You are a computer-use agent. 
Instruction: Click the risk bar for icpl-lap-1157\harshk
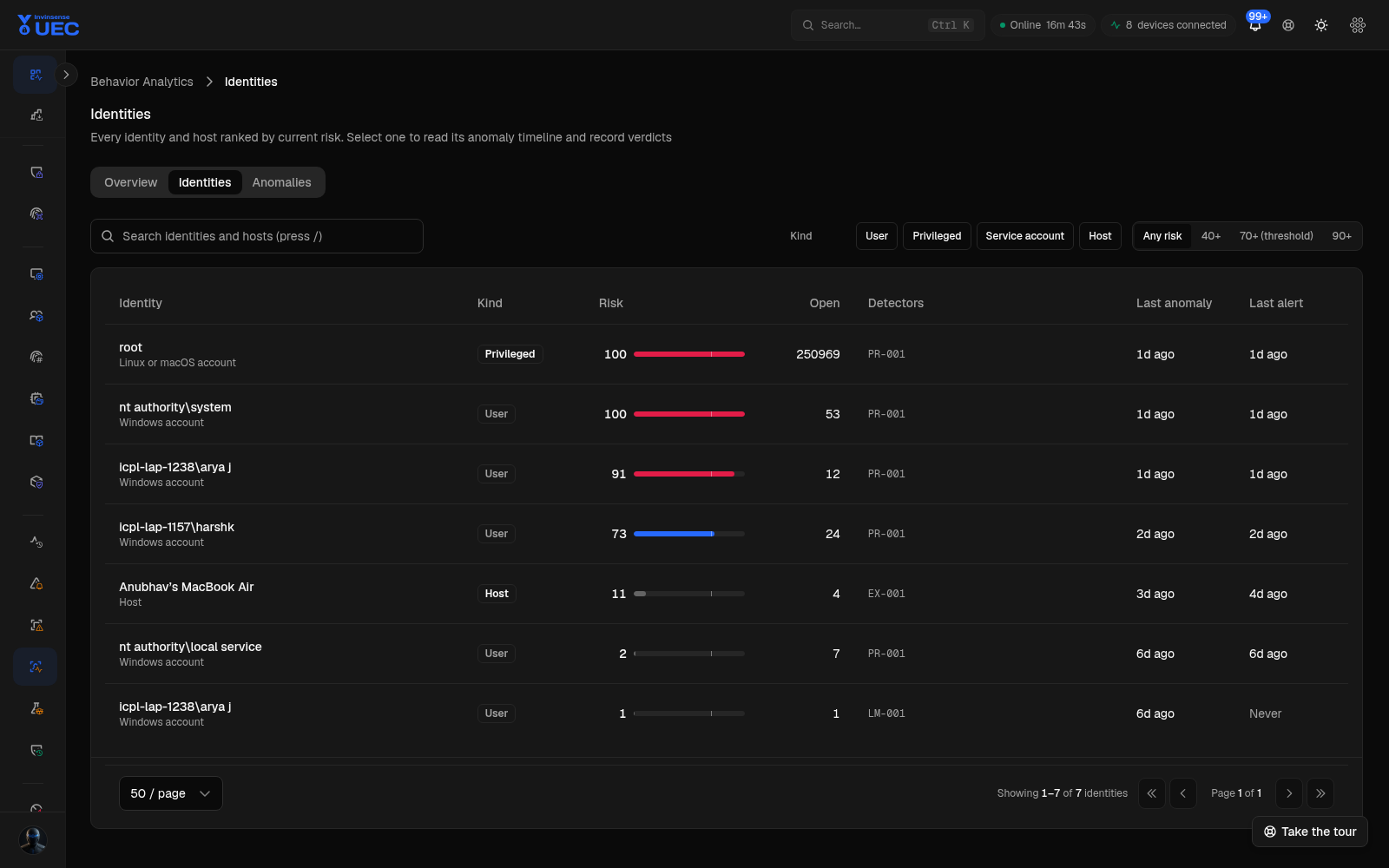pyautogui.click(x=689, y=534)
